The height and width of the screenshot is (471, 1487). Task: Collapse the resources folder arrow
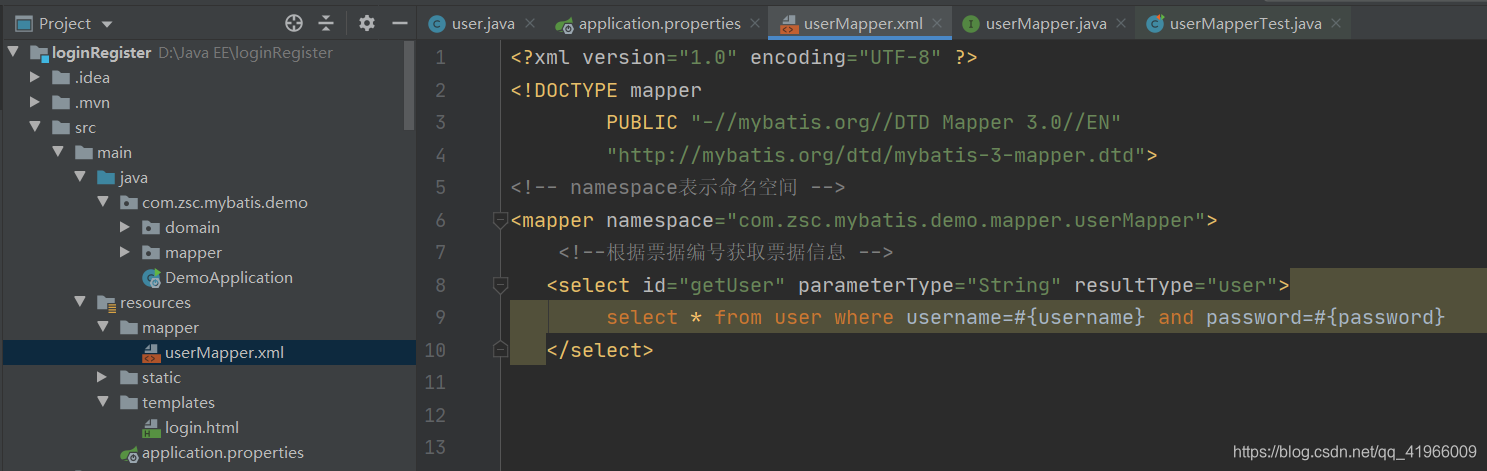(x=79, y=303)
